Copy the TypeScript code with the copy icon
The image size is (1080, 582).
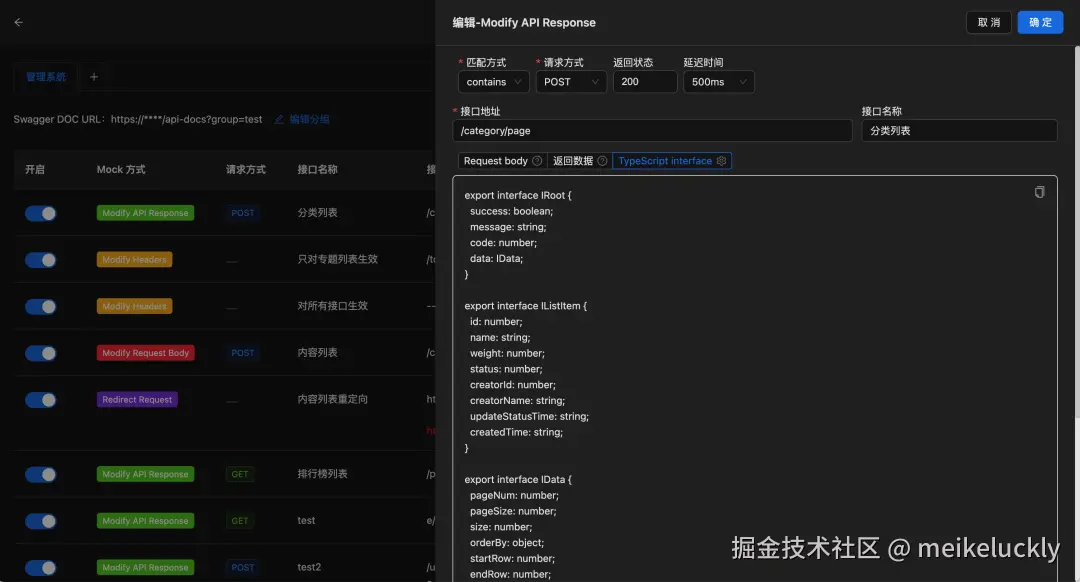pyautogui.click(x=1039, y=191)
